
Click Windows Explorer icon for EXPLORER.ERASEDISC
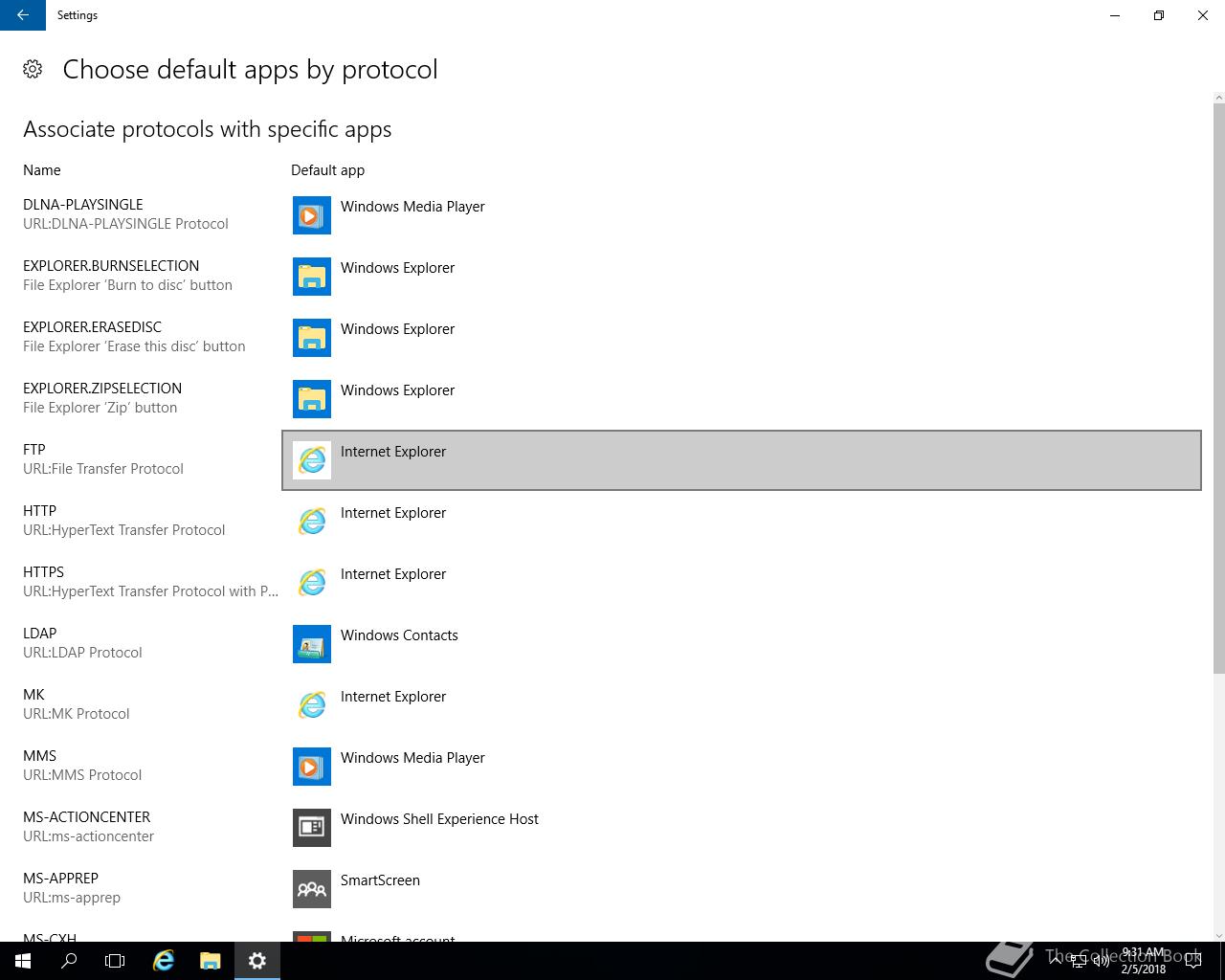tap(312, 338)
